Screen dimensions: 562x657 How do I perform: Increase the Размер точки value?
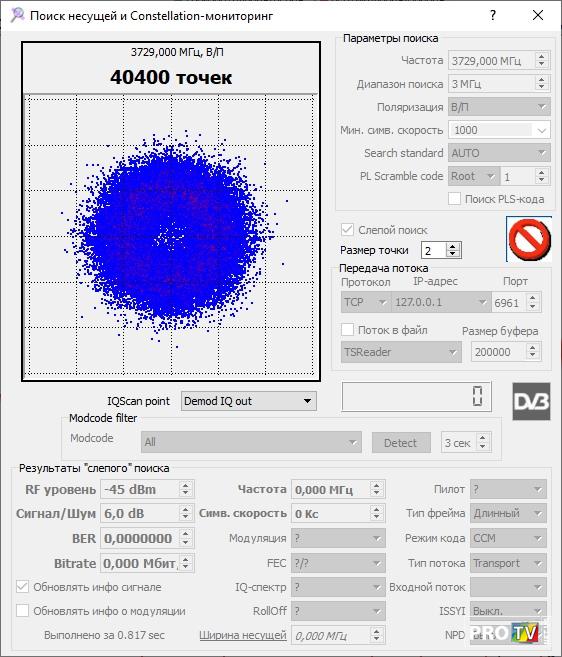[x=452, y=247]
